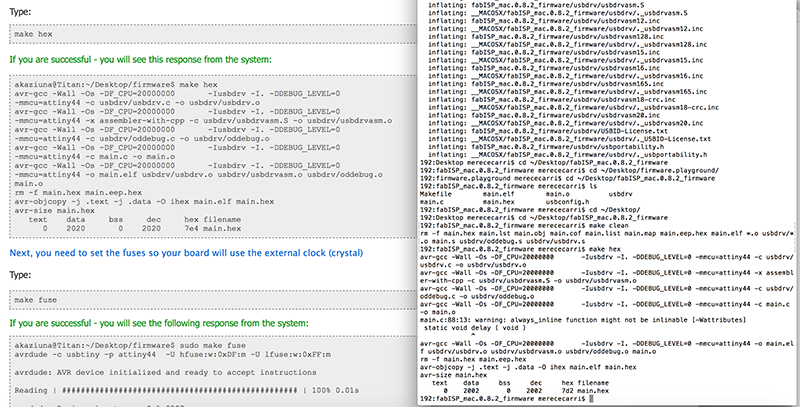Image resolution: width=800 pixels, height=407 pixels.
Task: Click 'Type:' label above the make hex box
Action: click(20, 12)
